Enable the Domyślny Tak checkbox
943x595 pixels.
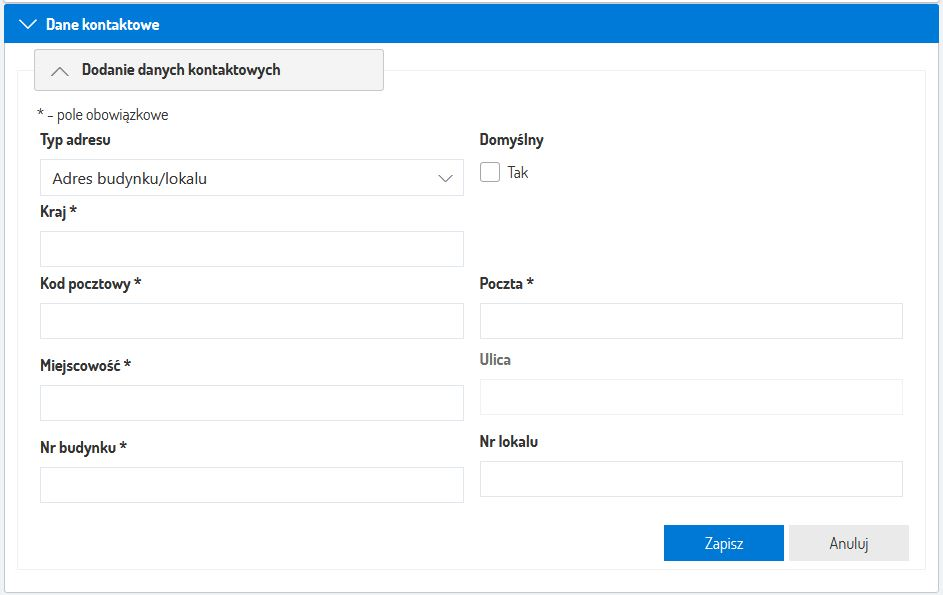490,172
